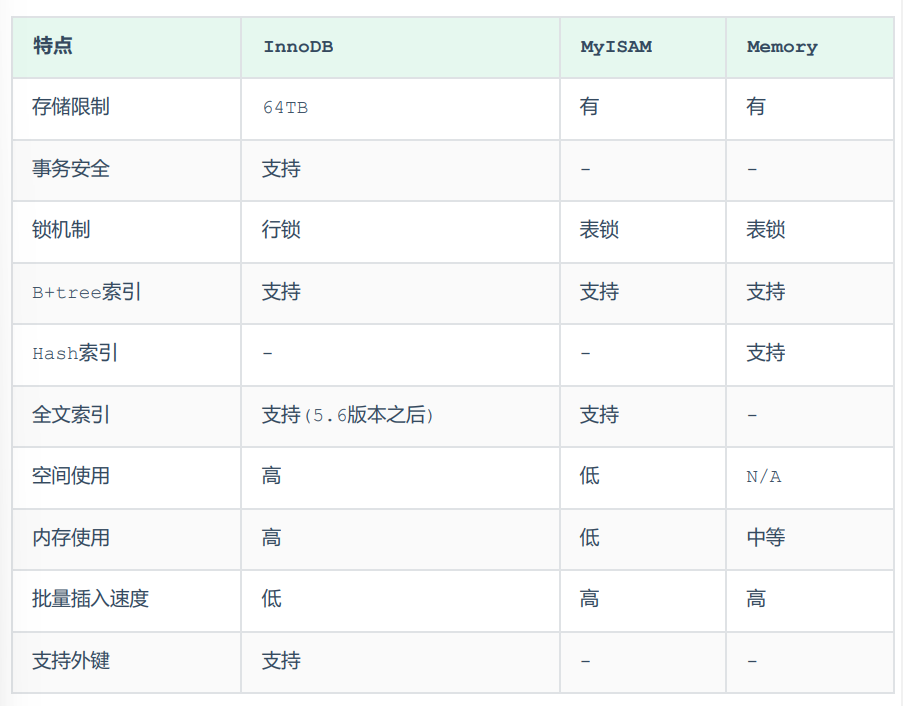Select the B+tree索引 row label
The height and width of the screenshot is (706, 903).
[x=86, y=292]
